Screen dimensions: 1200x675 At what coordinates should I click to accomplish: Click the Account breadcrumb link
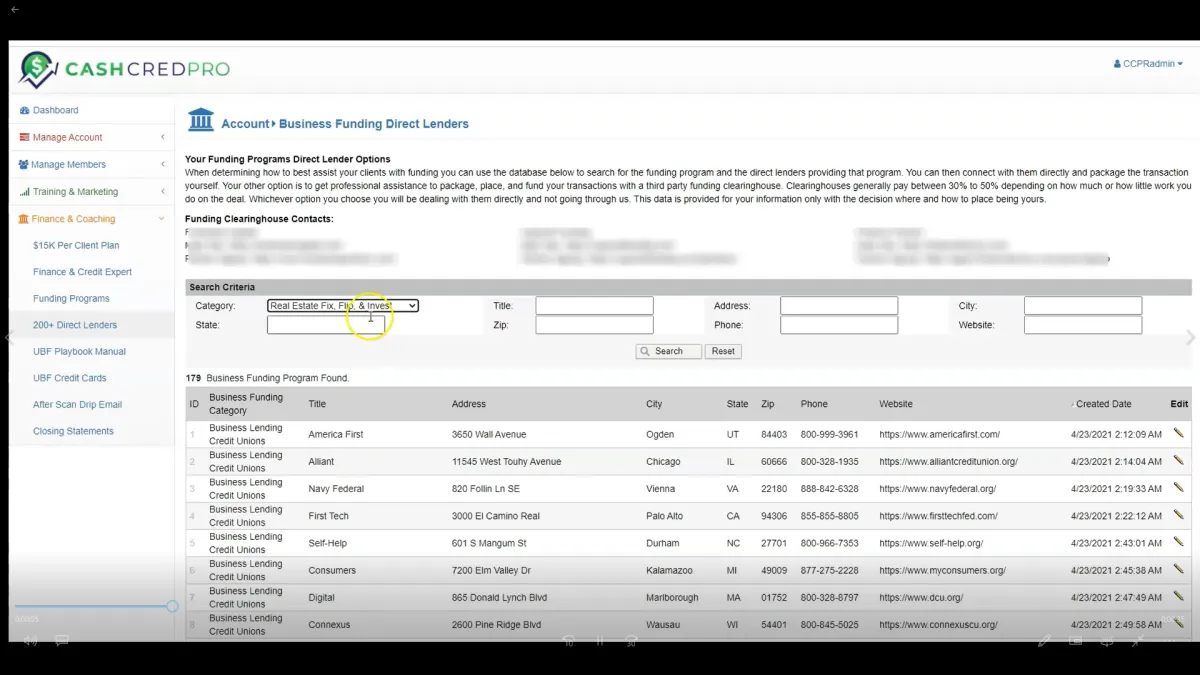point(245,124)
